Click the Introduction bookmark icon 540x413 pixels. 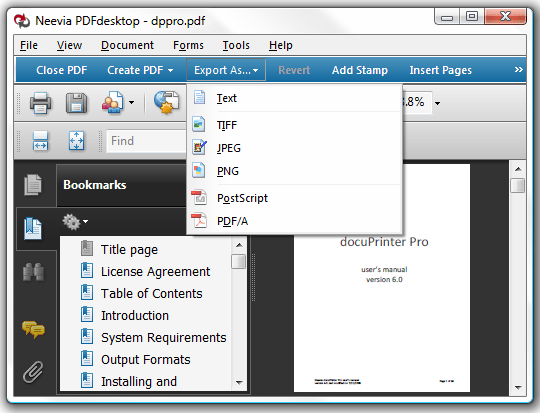[87, 314]
